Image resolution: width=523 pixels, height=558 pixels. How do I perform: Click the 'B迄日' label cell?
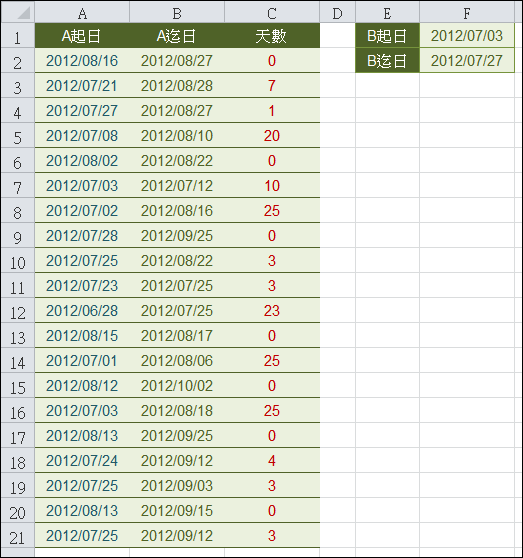tap(387, 60)
